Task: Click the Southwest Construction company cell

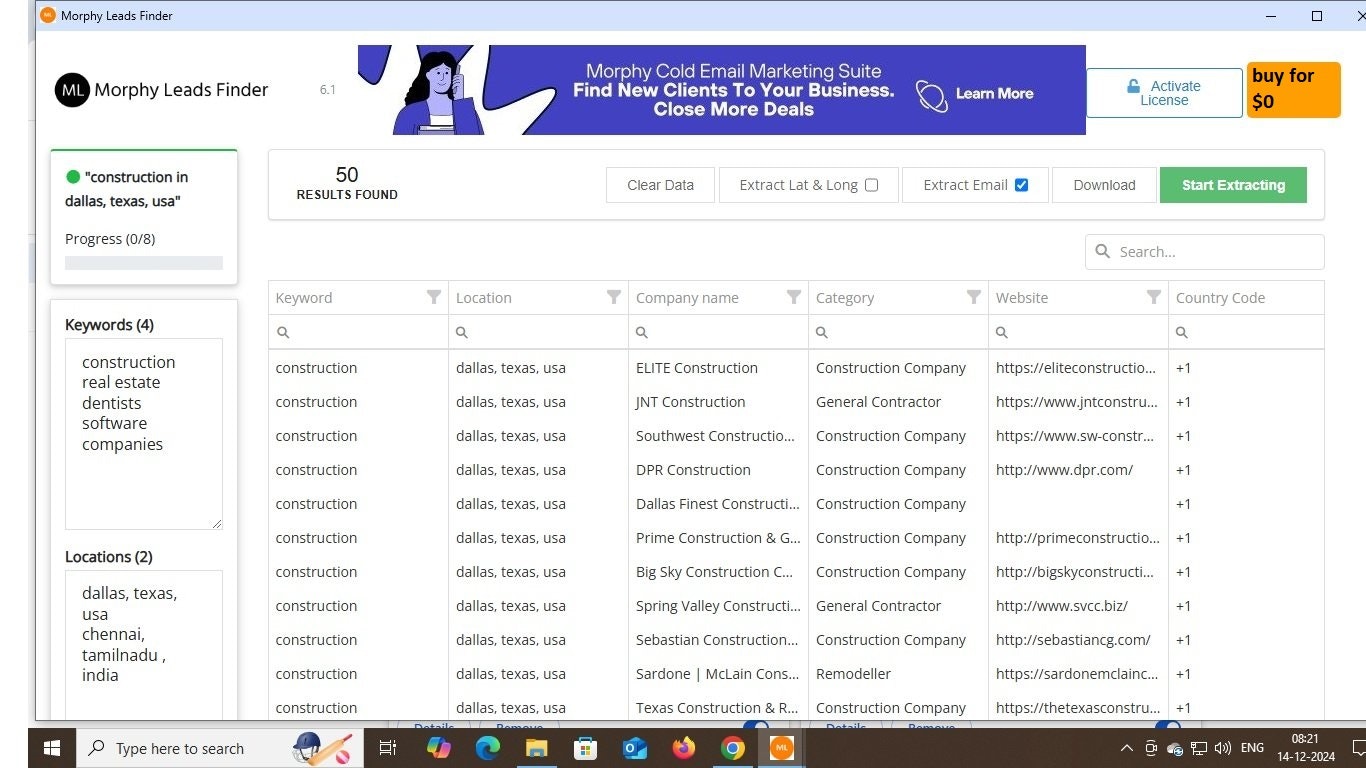Action: (718, 436)
